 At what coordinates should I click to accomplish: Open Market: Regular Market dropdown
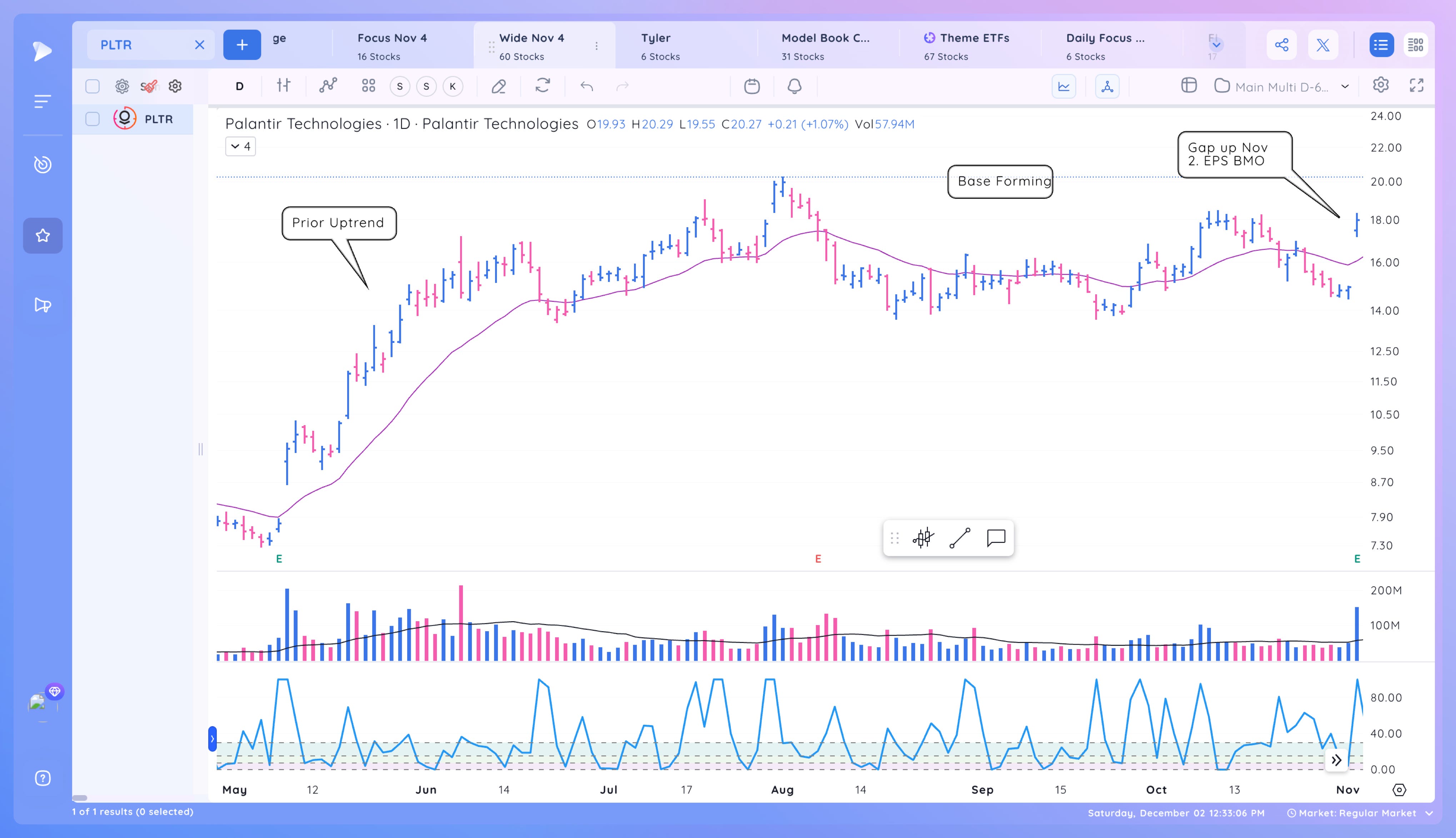(x=1359, y=813)
